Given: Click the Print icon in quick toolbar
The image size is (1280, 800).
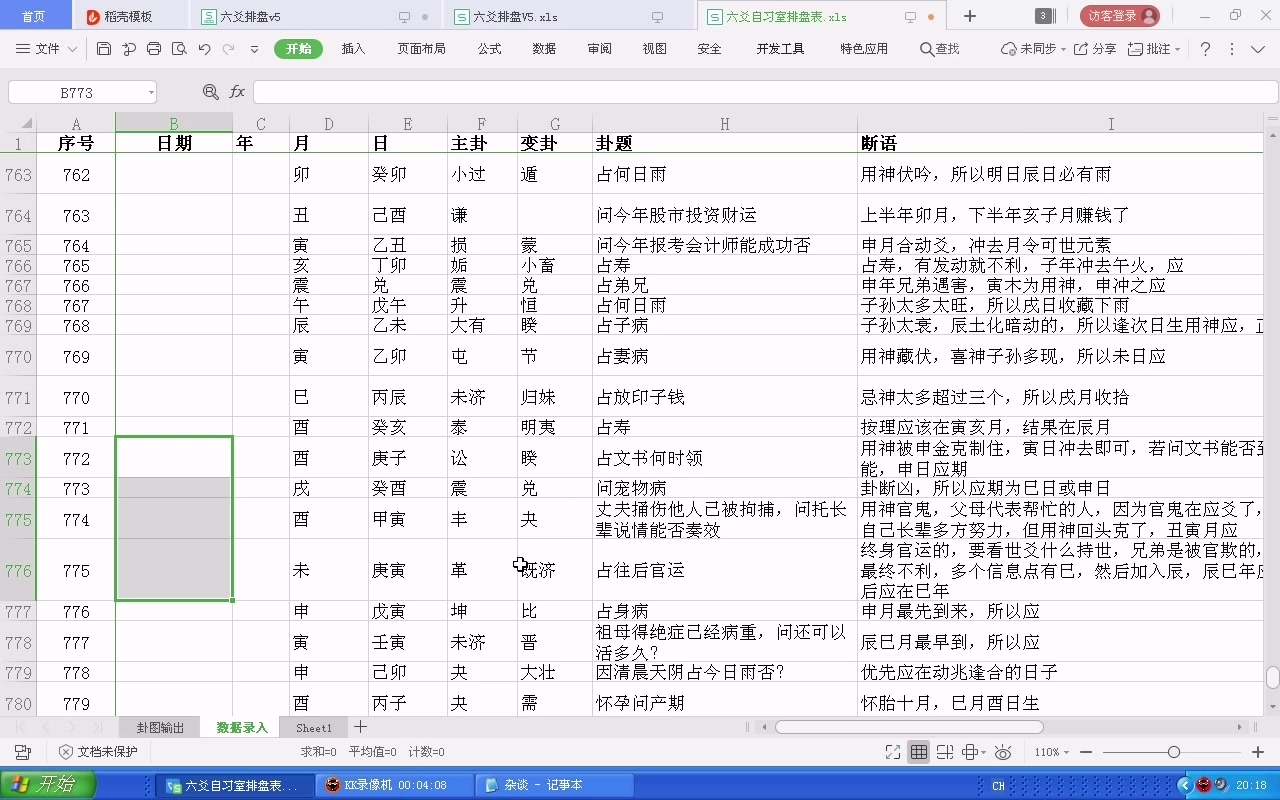Looking at the screenshot, I should (154, 49).
